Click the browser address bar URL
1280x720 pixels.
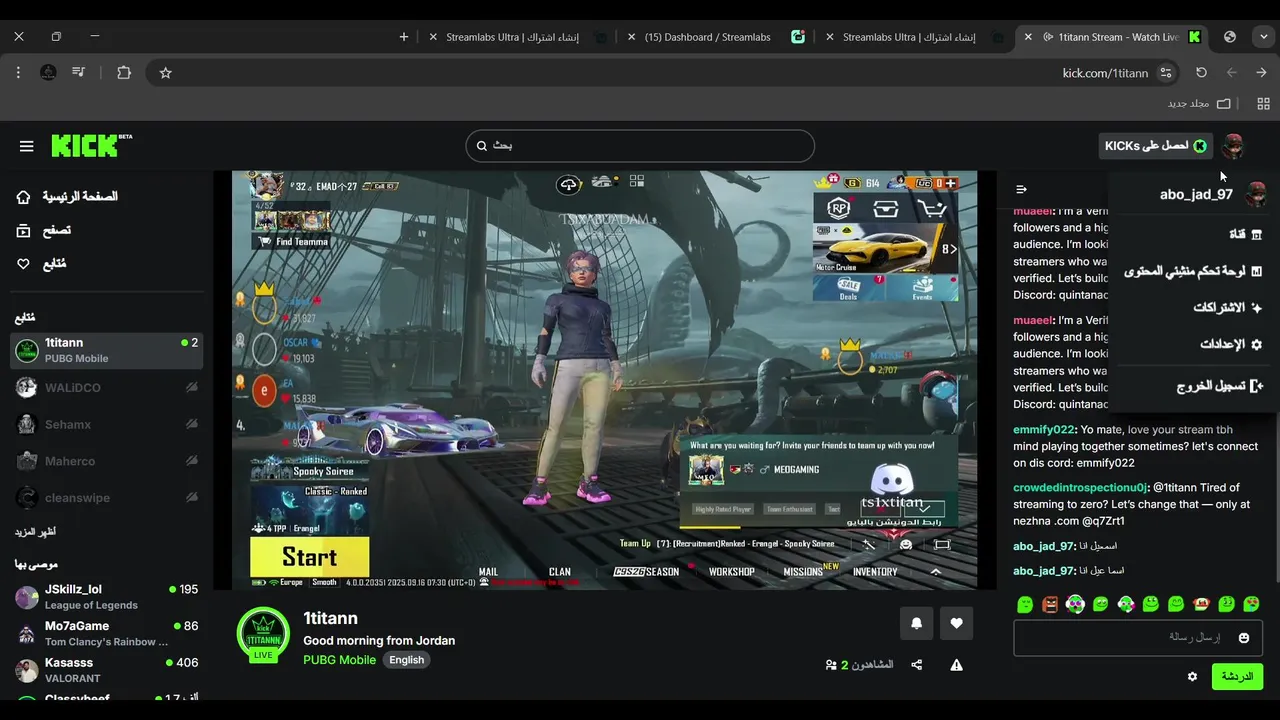point(1105,73)
